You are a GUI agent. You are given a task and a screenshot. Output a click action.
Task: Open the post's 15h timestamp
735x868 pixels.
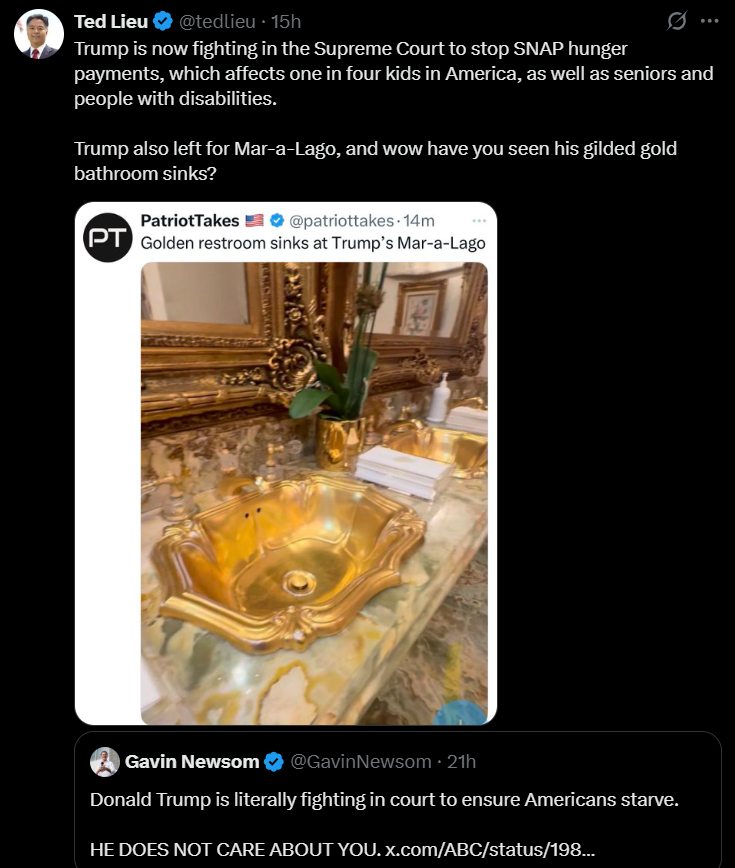(287, 22)
